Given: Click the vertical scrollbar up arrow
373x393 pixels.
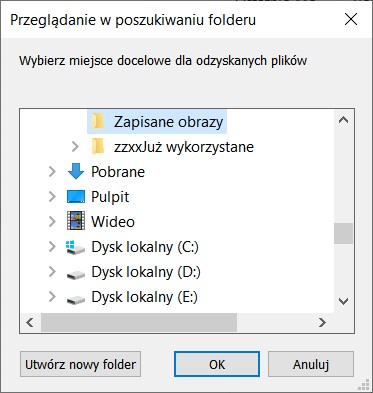Looking at the screenshot, I should 343,120.
